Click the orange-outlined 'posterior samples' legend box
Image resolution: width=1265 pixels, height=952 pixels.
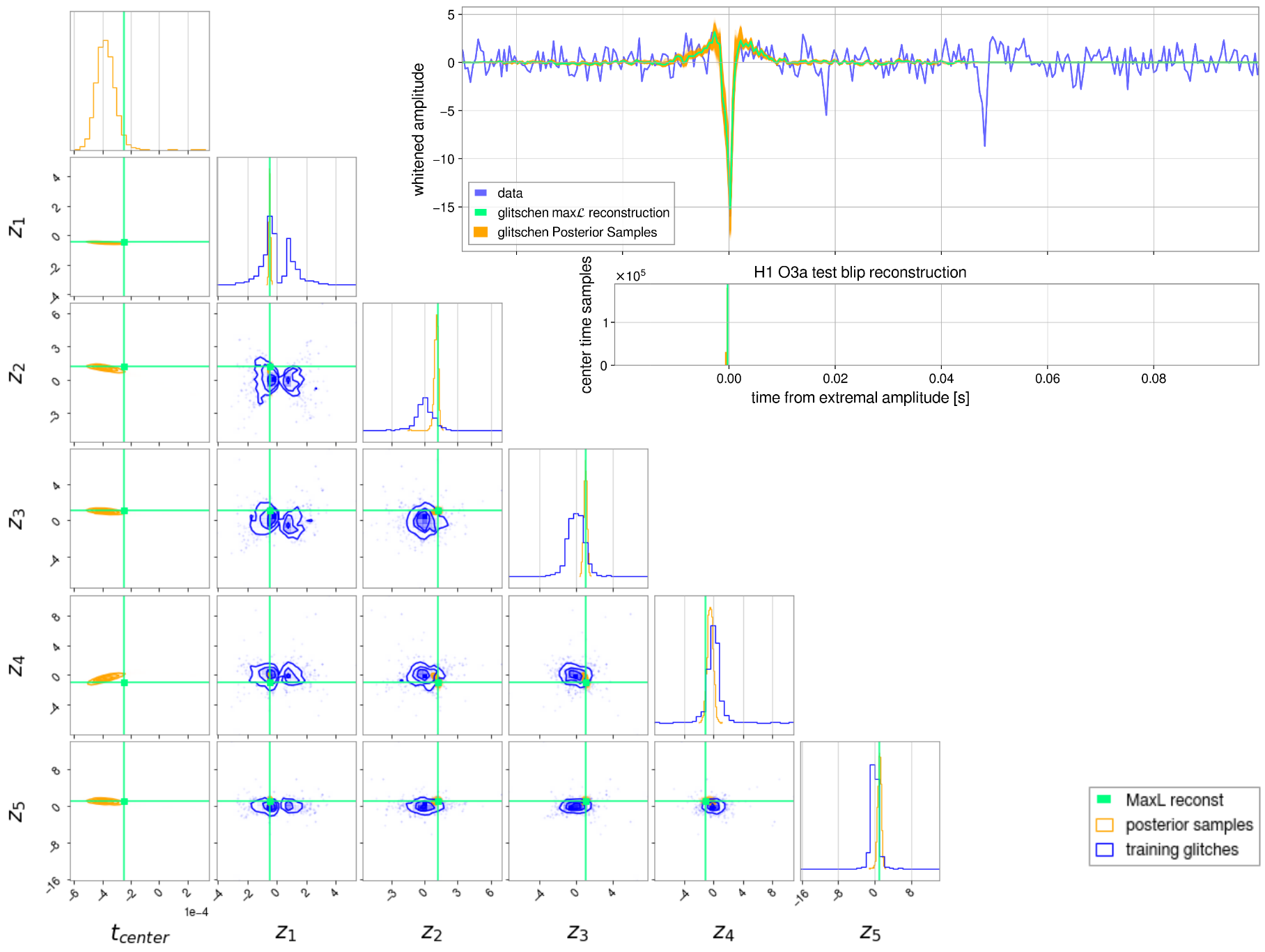coord(1104,825)
